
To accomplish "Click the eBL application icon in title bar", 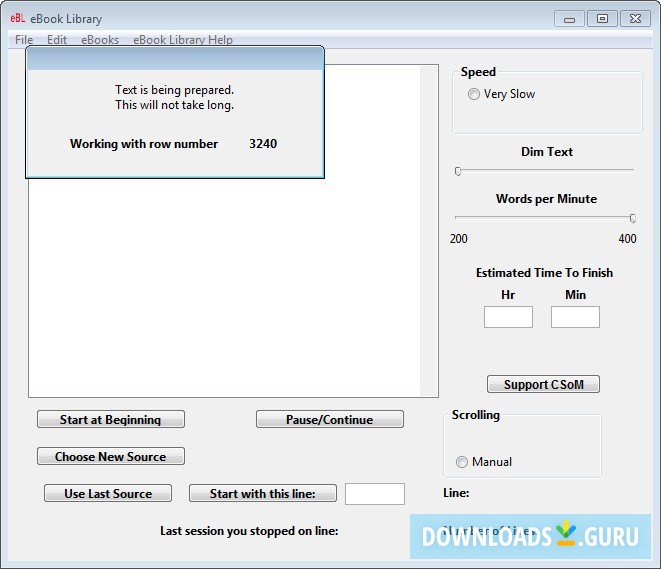I will pyautogui.click(x=18, y=18).
